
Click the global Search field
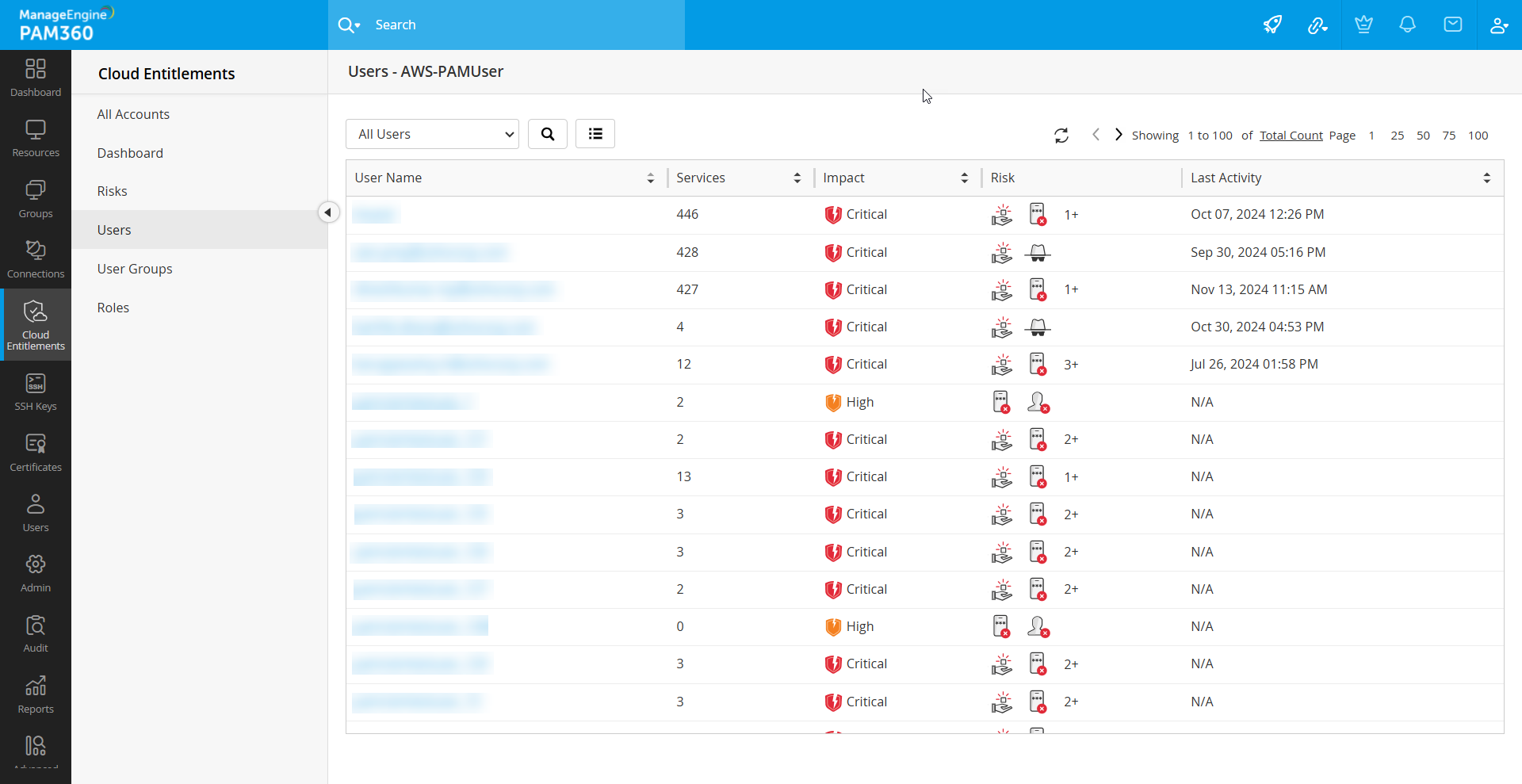[x=507, y=25]
